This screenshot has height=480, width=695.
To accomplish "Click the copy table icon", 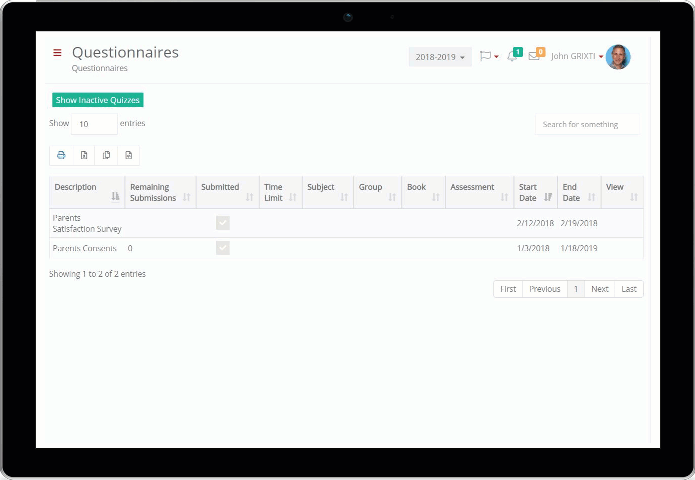I will pyautogui.click(x=106, y=155).
